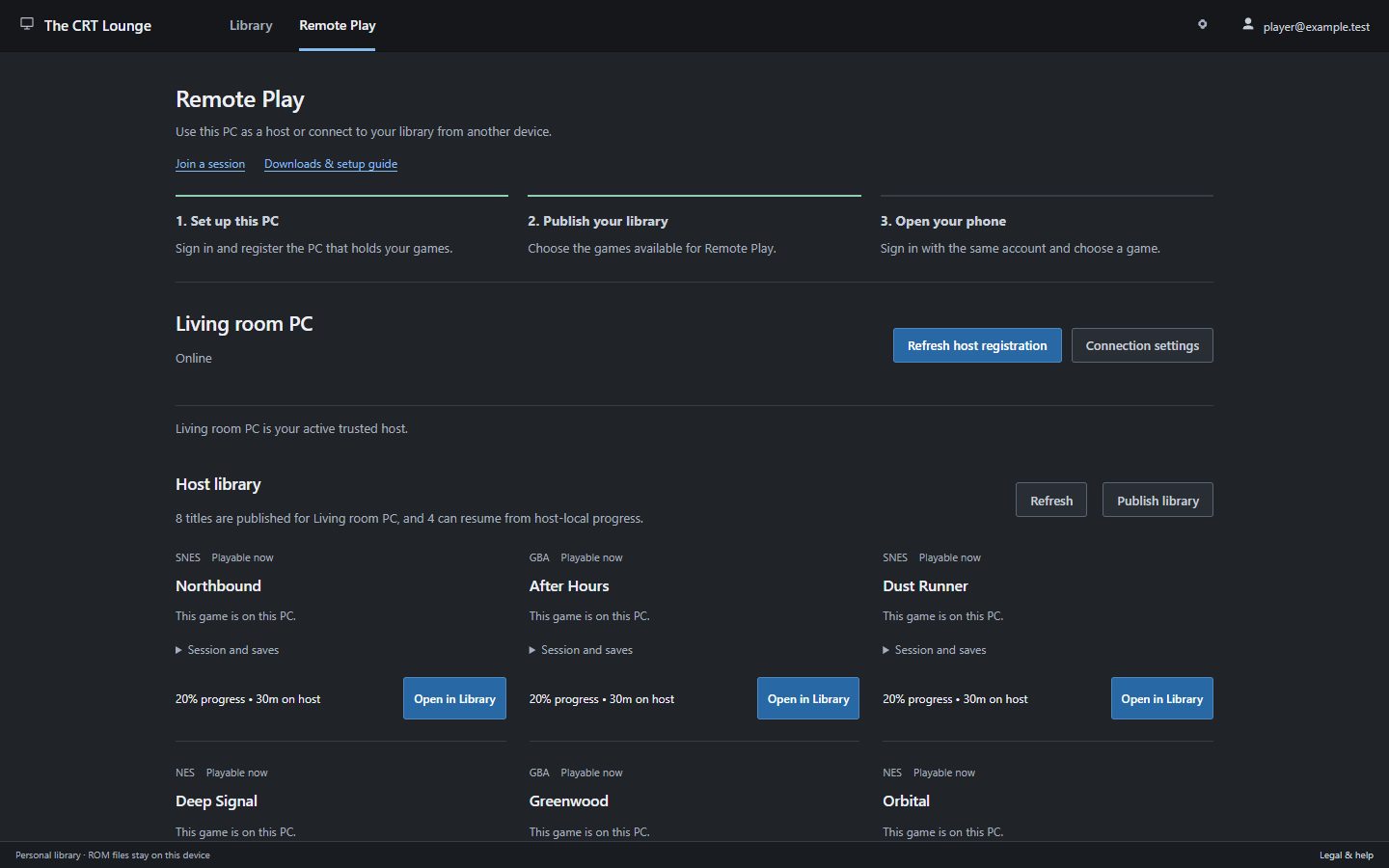
Task: Open the Legal & help footer link
Action: tap(1347, 854)
